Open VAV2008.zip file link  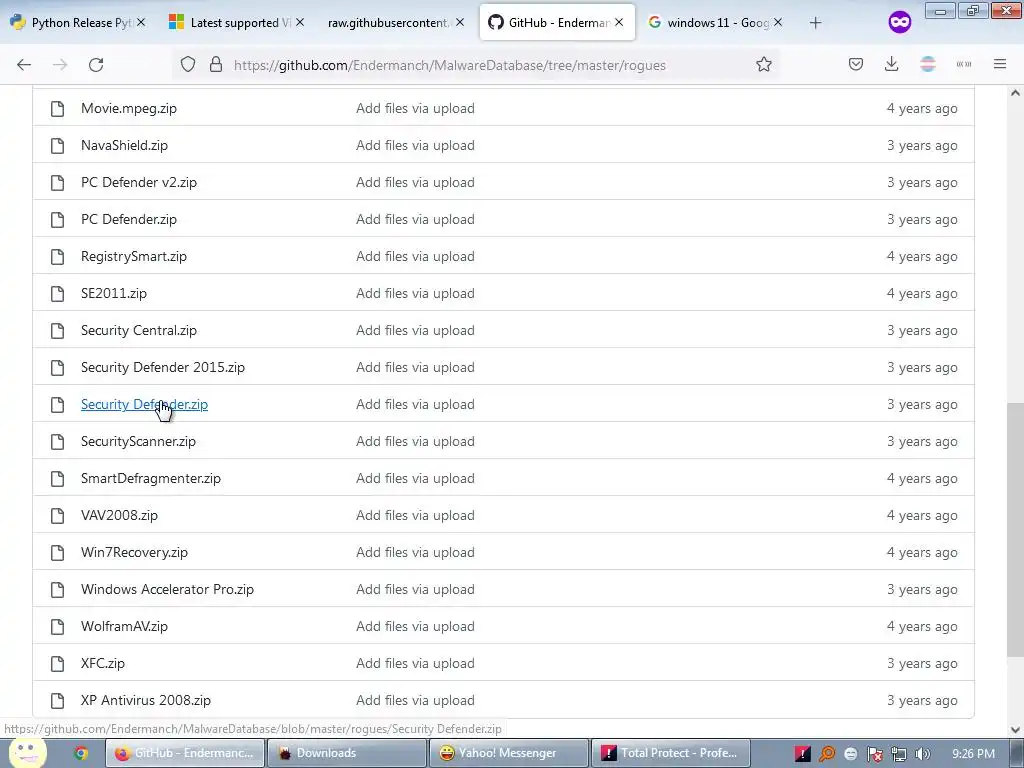click(120, 515)
